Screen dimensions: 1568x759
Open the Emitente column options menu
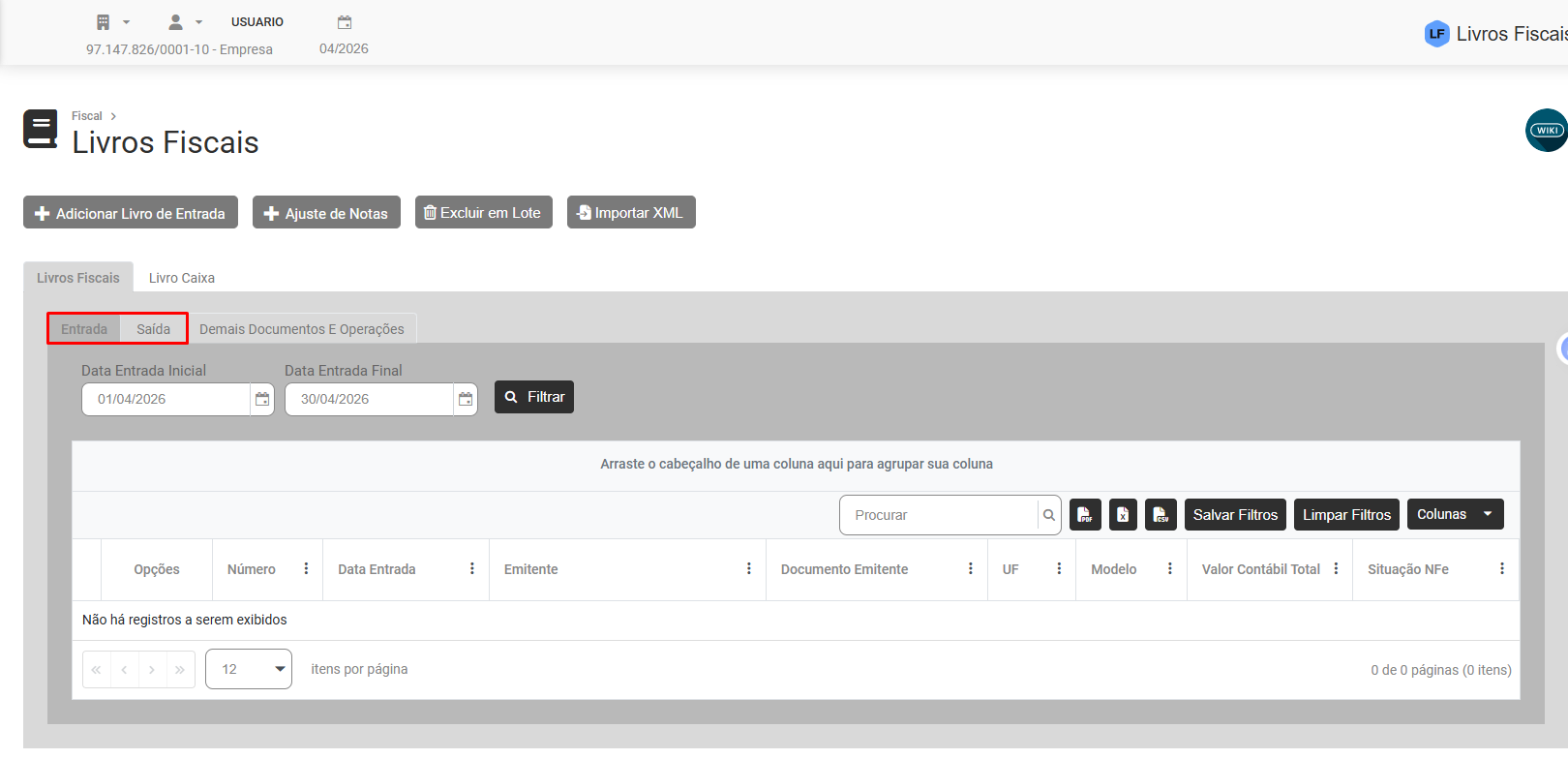pos(749,569)
